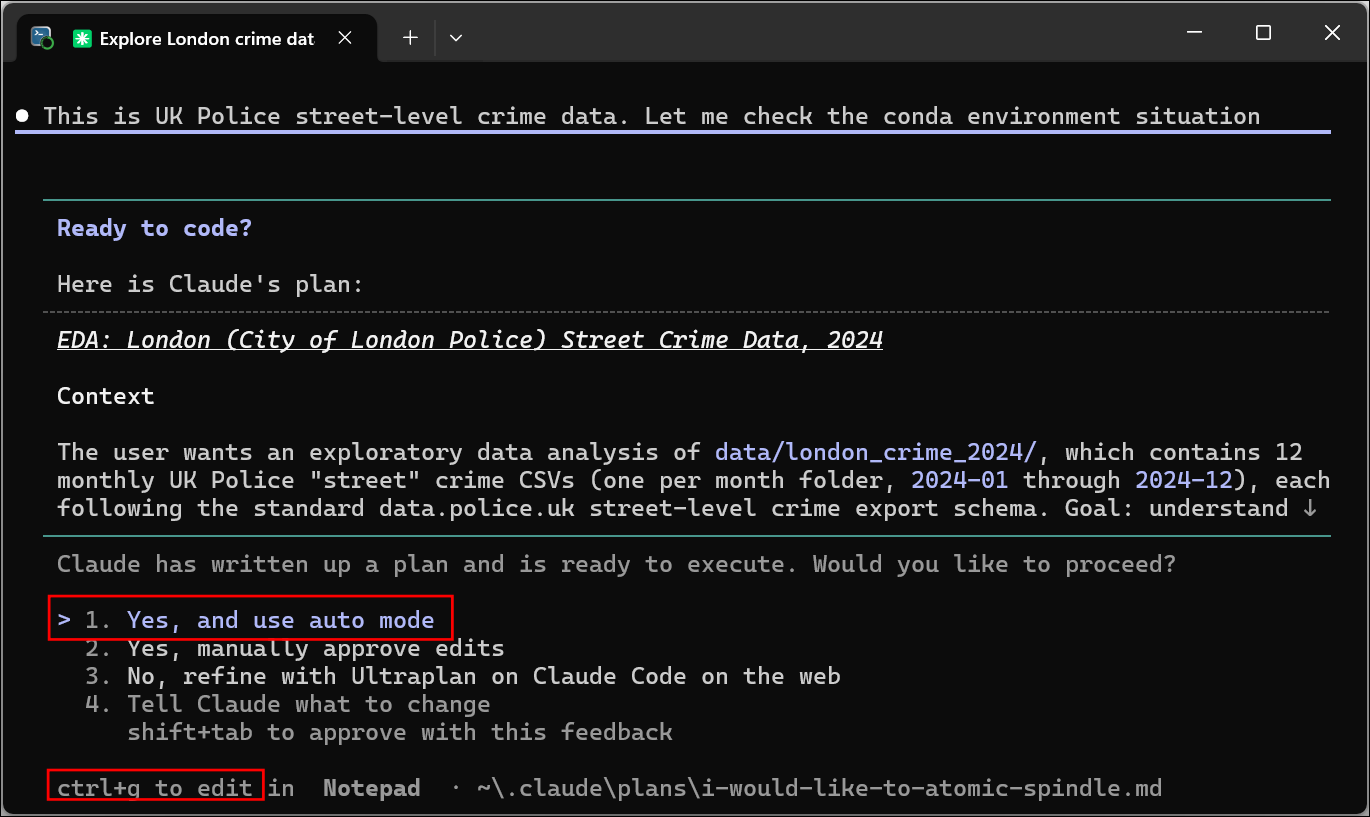This screenshot has width=1370, height=817.
Task: Minimize the terminal window
Action: [x=1194, y=33]
